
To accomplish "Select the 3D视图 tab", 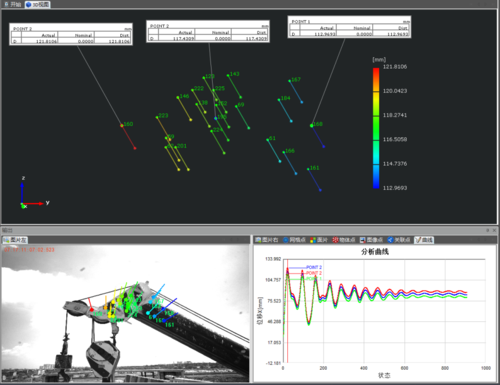I will 37,4.
